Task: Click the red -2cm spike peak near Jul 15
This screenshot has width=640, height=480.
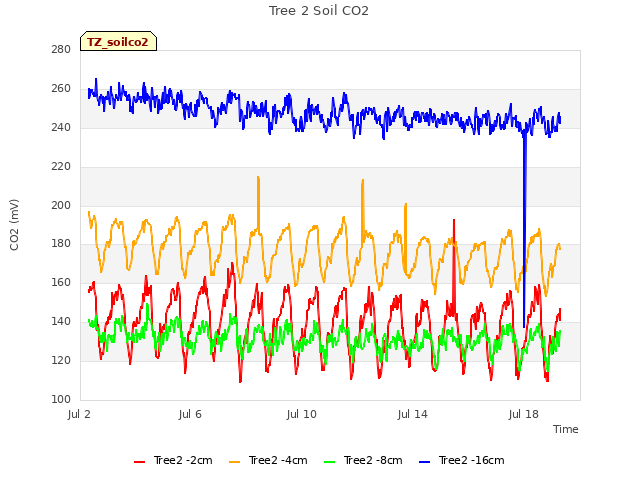Action: (454, 221)
